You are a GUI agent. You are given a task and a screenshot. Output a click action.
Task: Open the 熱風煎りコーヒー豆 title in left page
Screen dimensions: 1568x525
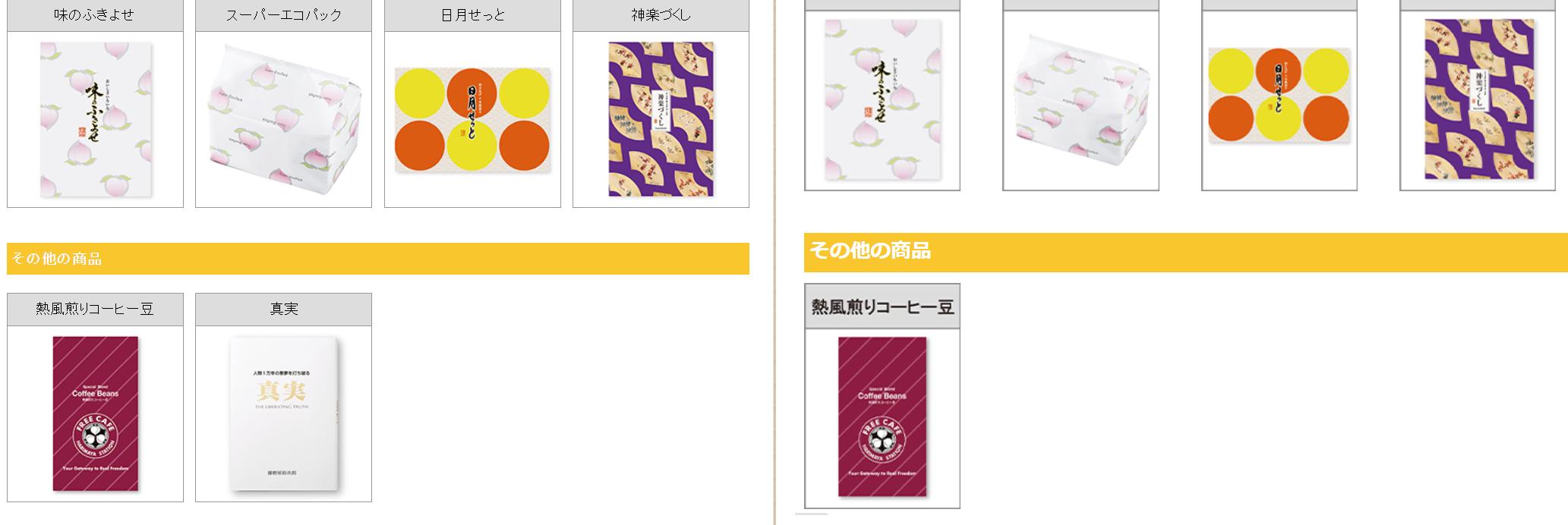[95, 309]
